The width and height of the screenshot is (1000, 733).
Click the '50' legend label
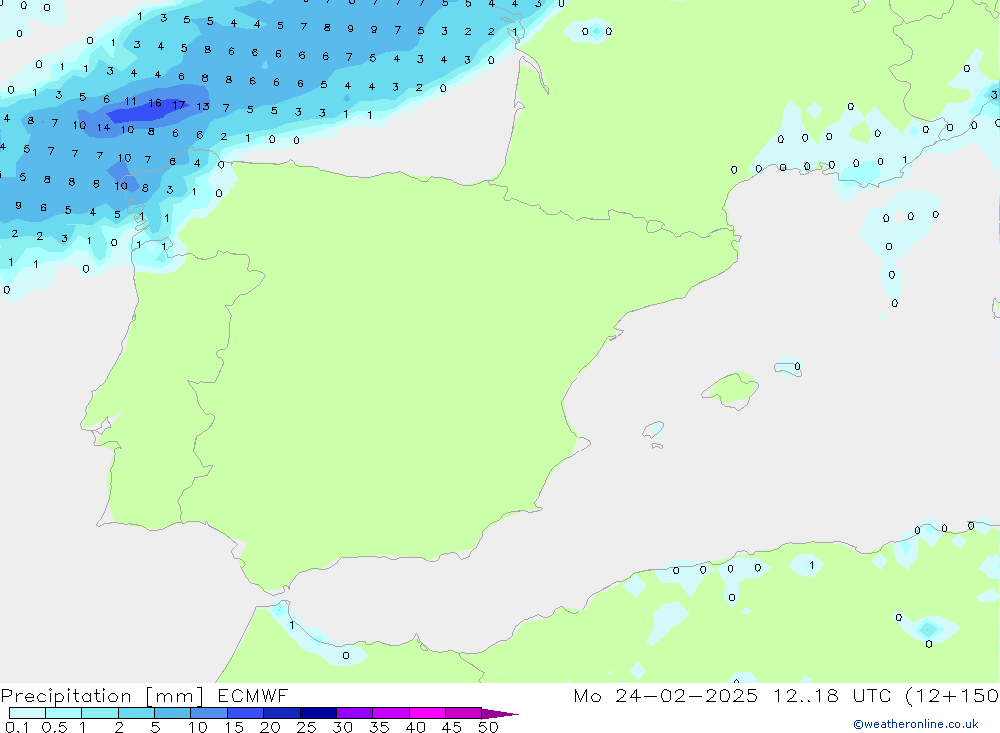[488, 727]
